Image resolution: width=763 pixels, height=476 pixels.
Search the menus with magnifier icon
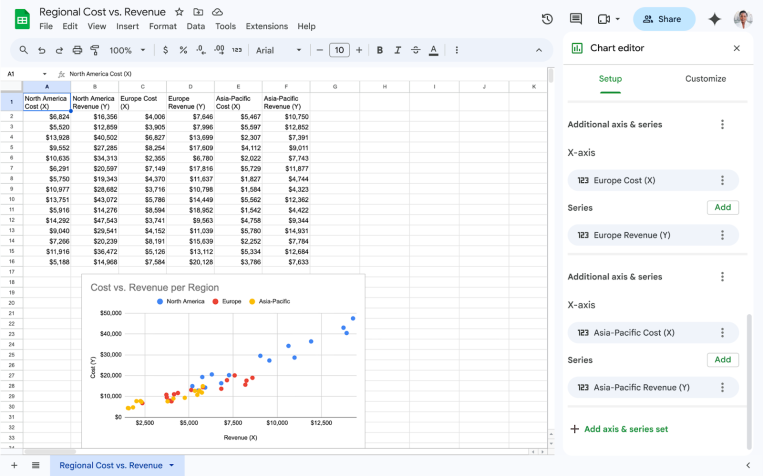pos(23,50)
